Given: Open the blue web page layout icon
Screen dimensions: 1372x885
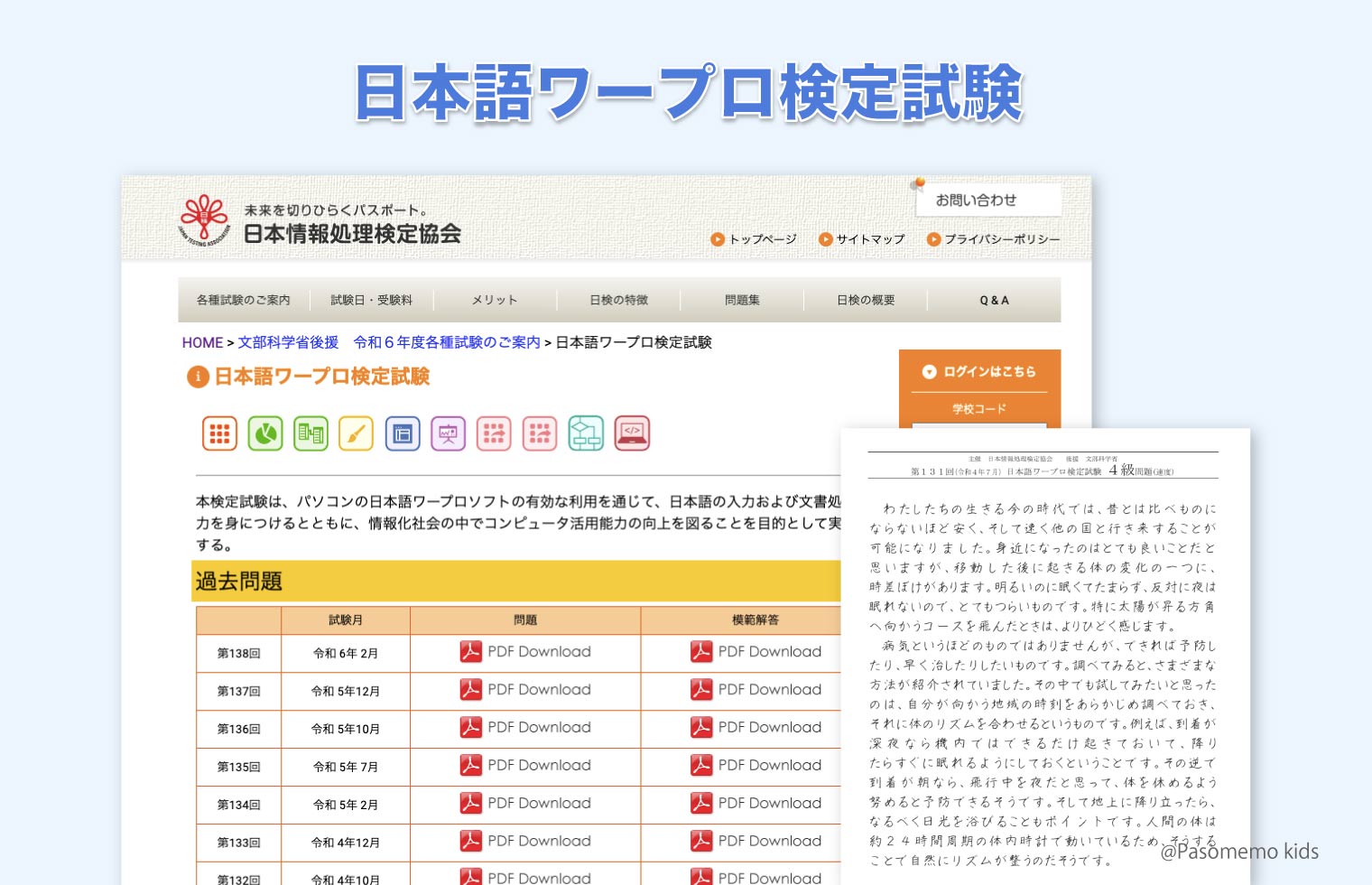Looking at the screenshot, I should click(403, 433).
